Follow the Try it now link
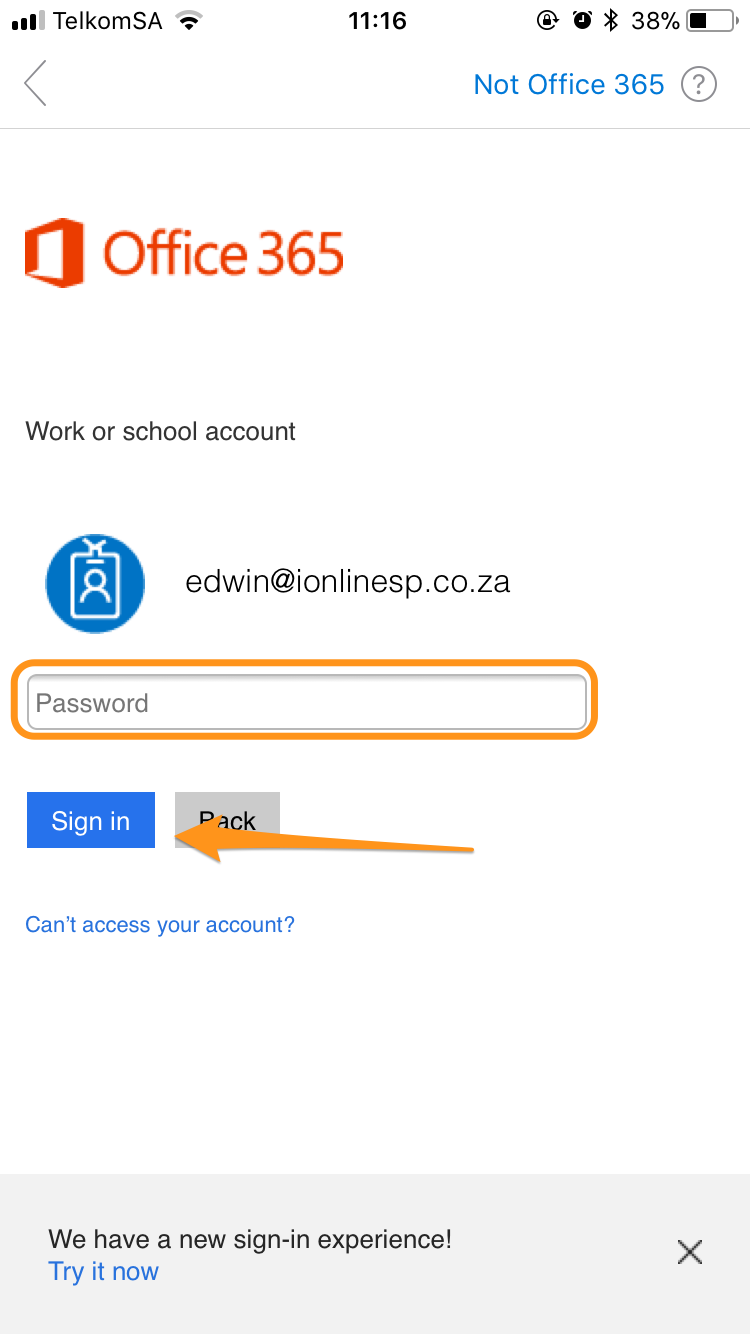Screen dimensions: 750x1334 pos(103,1271)
